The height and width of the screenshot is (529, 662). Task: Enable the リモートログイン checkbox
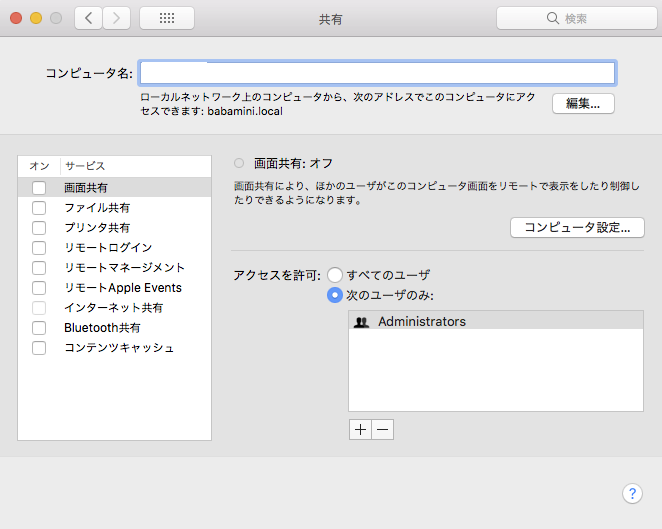[x=39, y=248]
